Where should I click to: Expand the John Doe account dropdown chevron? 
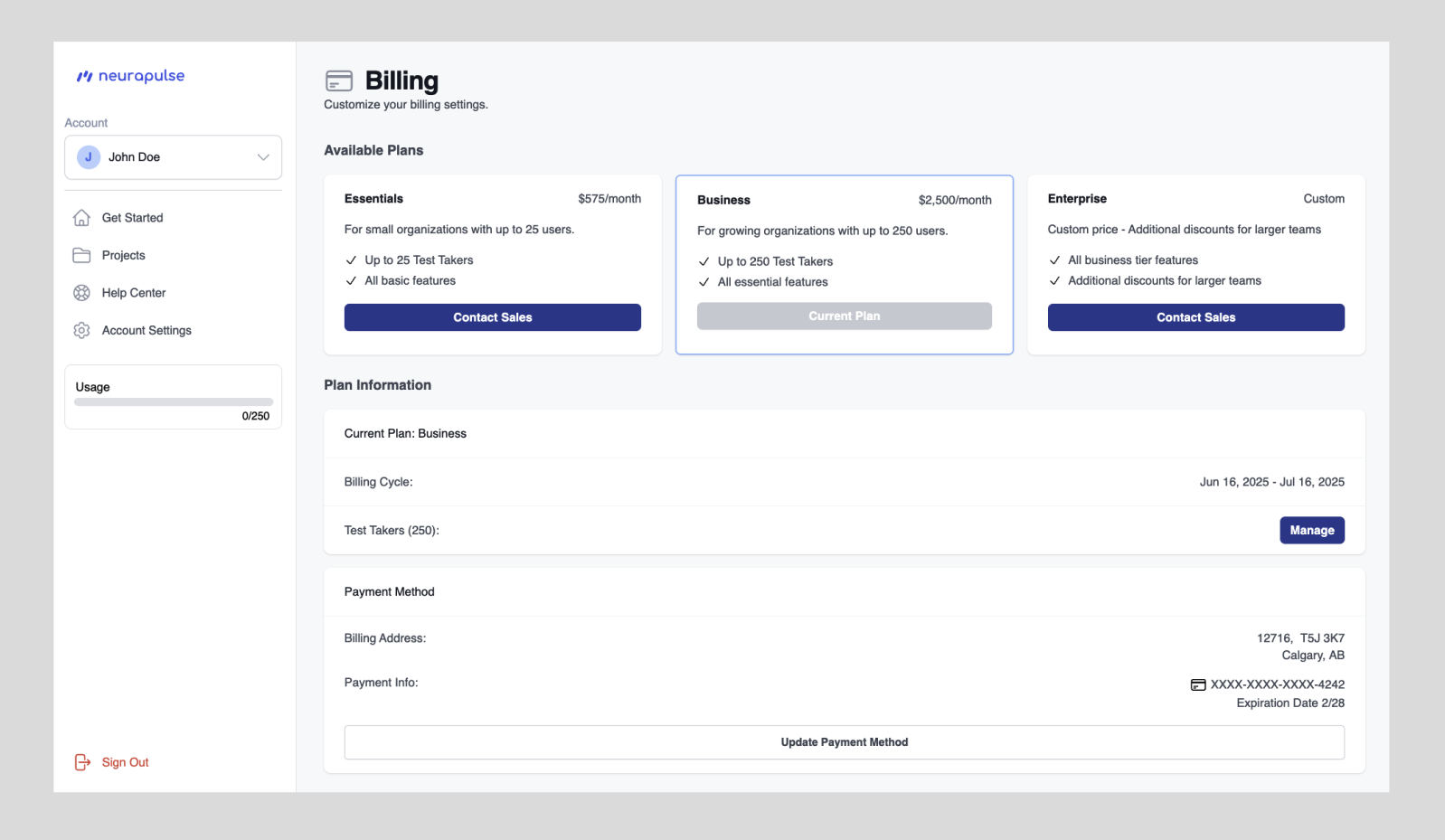(x=263, y=157)
